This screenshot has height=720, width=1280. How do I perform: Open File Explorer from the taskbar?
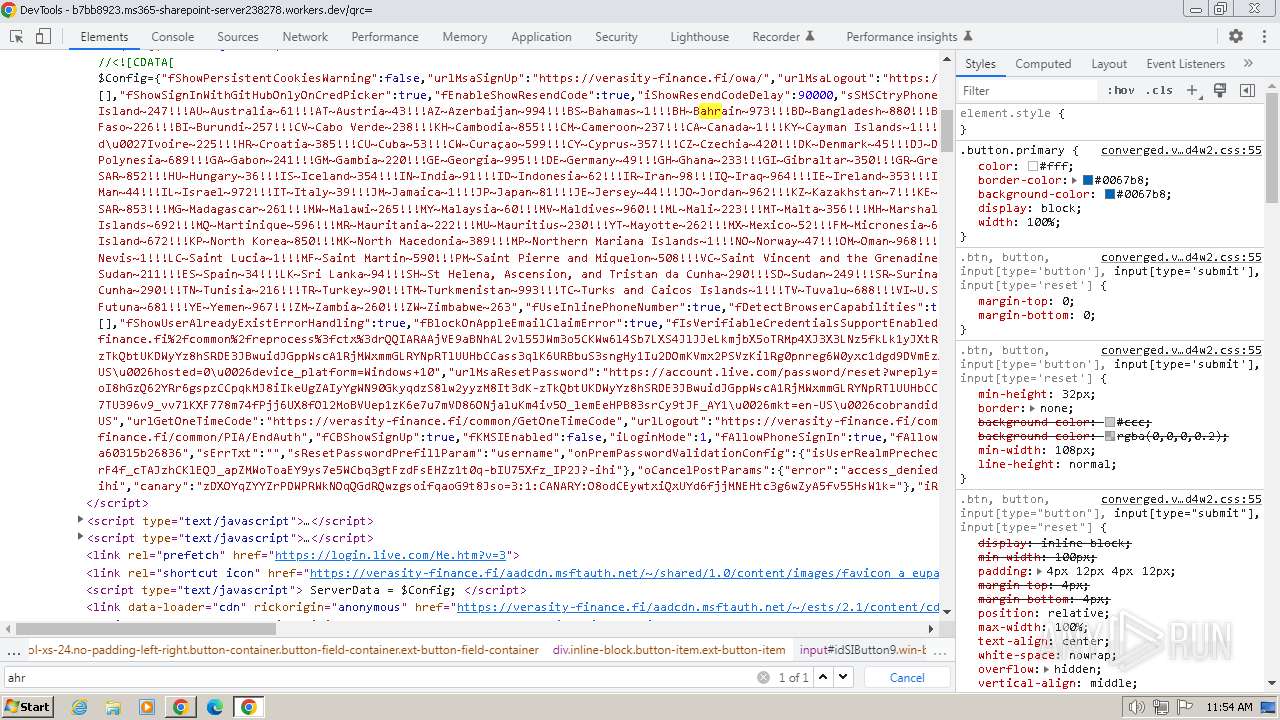pos(114,707)
